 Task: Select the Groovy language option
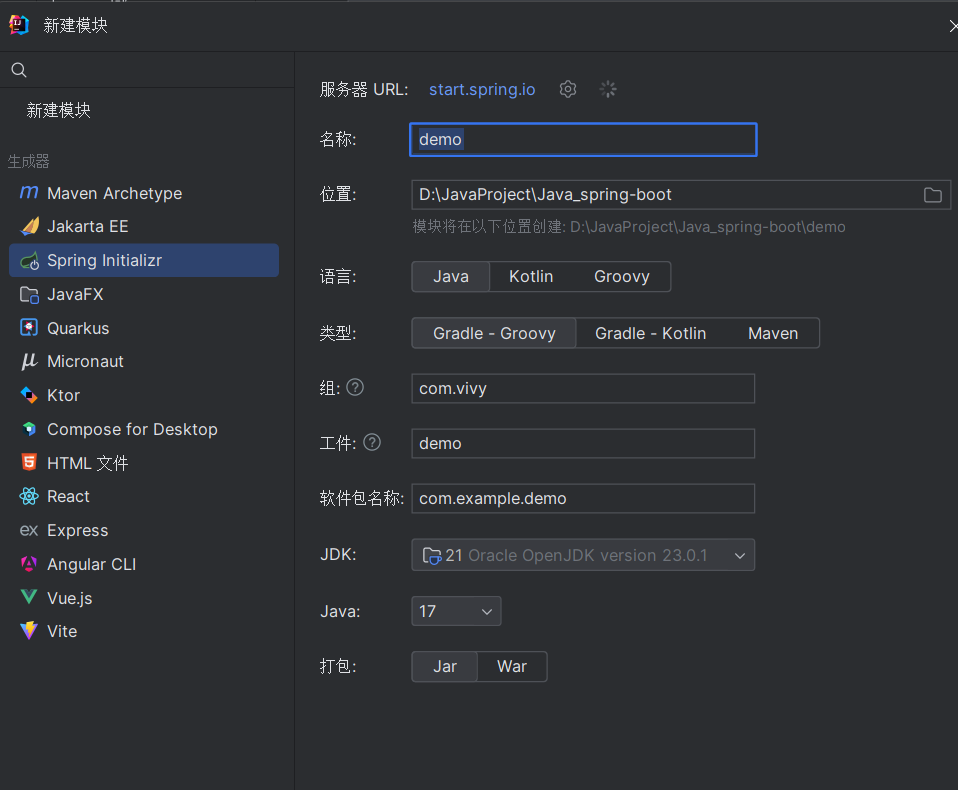pos(621,276)
